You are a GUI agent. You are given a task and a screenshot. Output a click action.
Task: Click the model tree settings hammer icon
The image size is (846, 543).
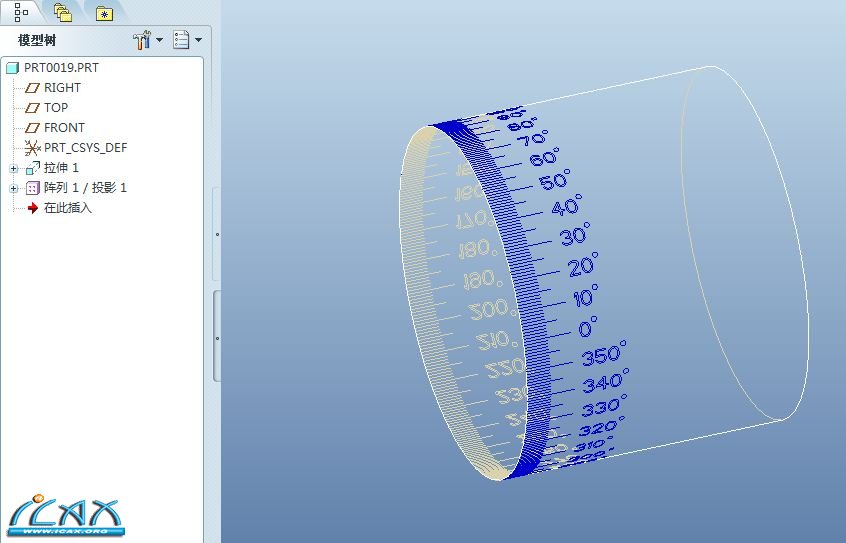[141, 40]
